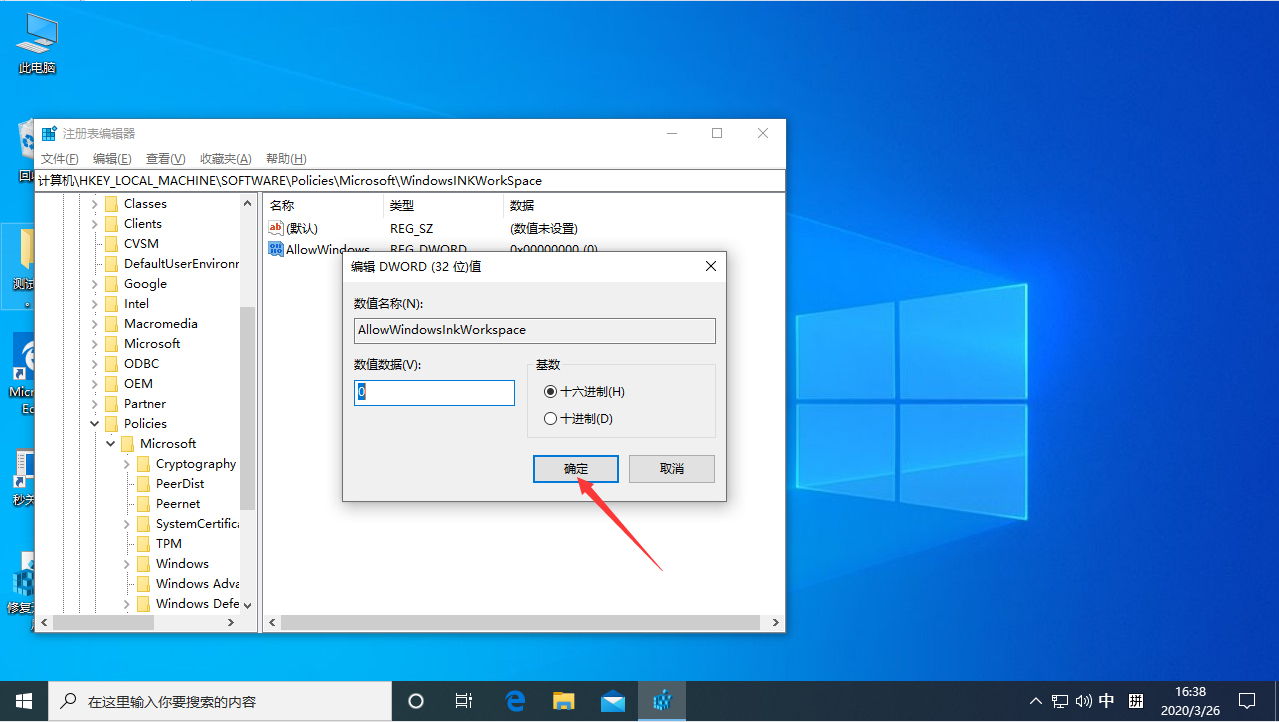Viewport: 1279px width, 722px height.
Task: Open File Explorer from the taskbar
Action: 563,701
